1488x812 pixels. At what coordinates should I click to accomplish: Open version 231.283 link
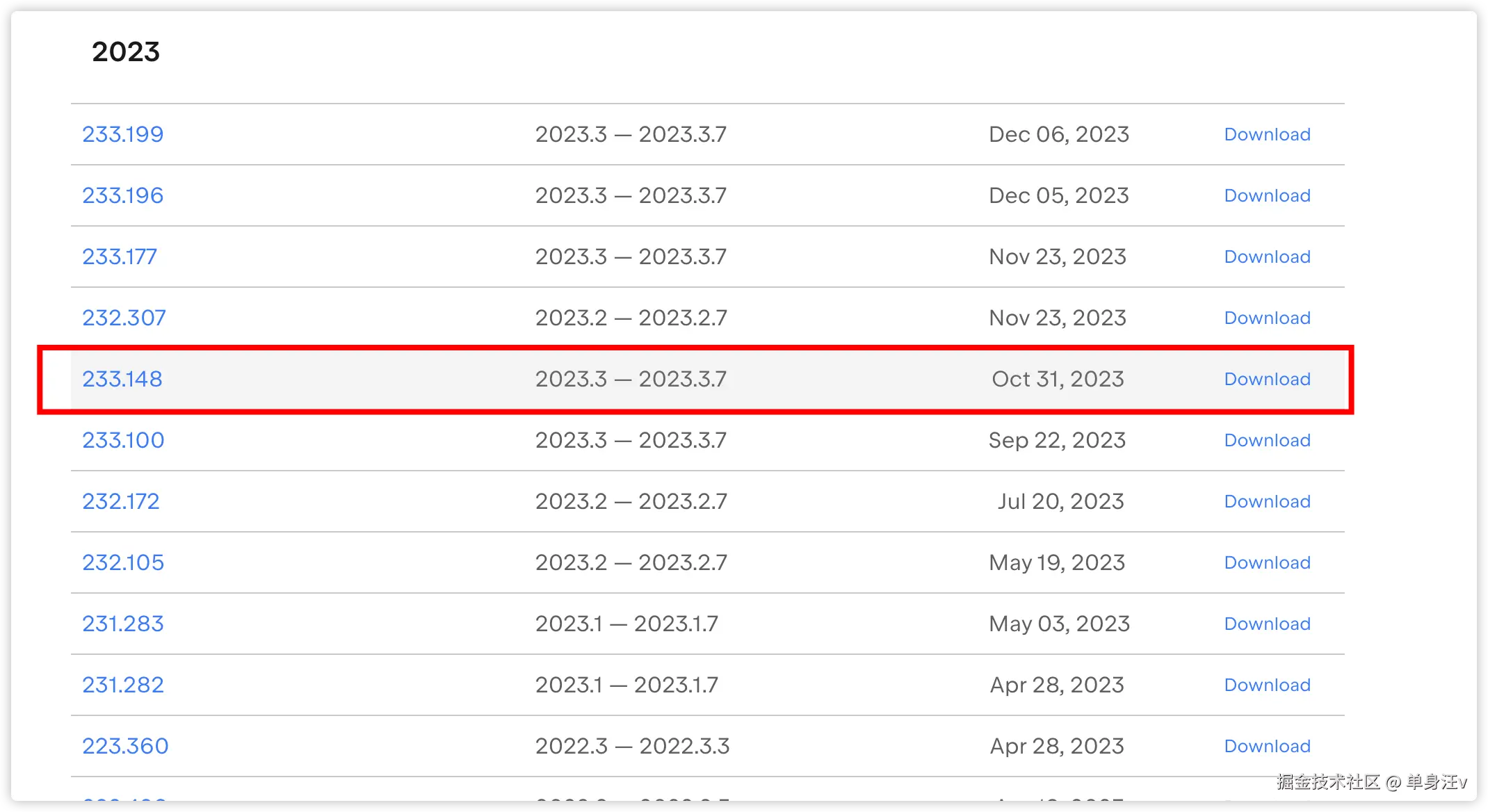[122, 624]
